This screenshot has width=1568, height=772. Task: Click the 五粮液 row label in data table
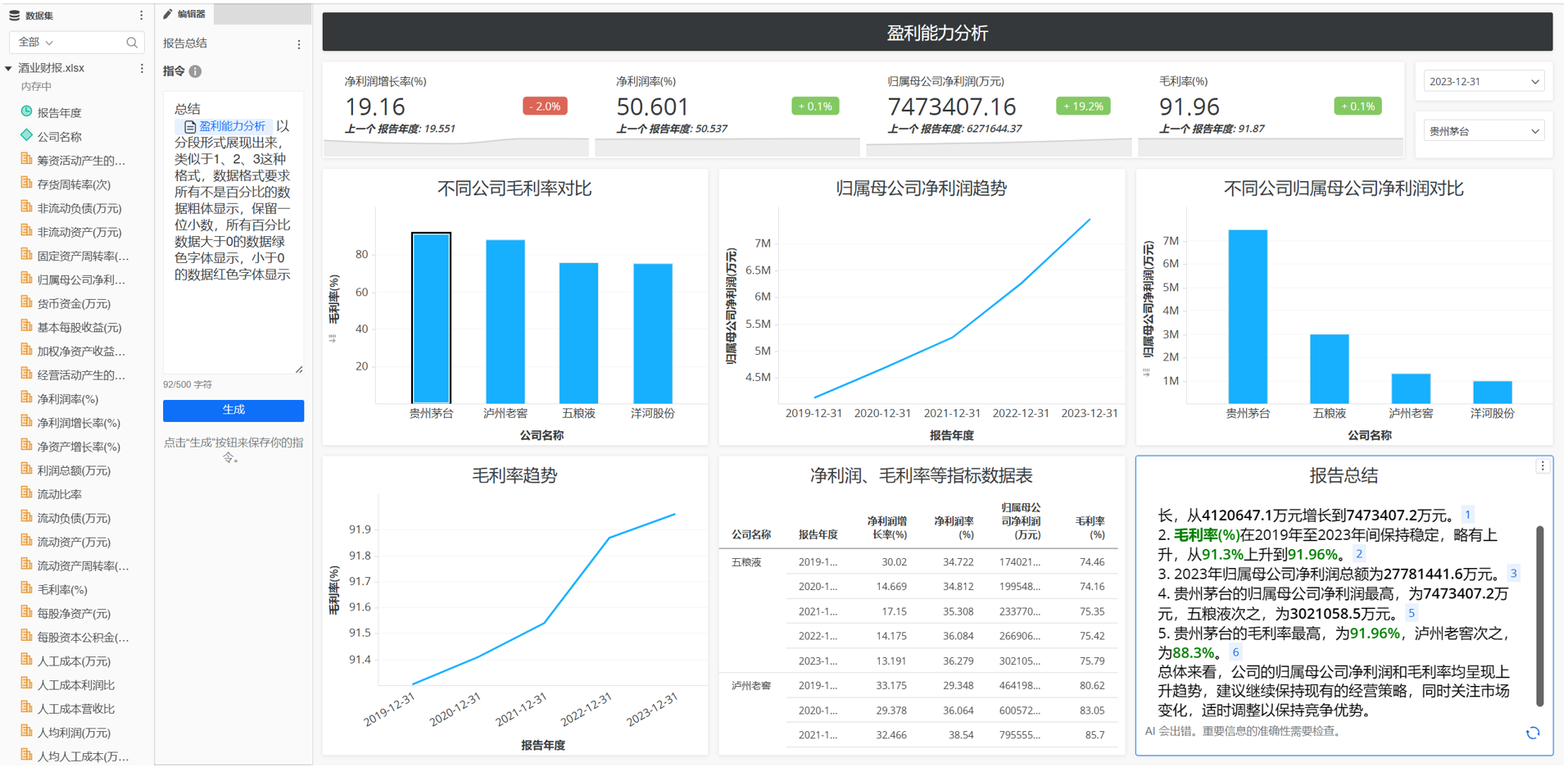(746, 562)
